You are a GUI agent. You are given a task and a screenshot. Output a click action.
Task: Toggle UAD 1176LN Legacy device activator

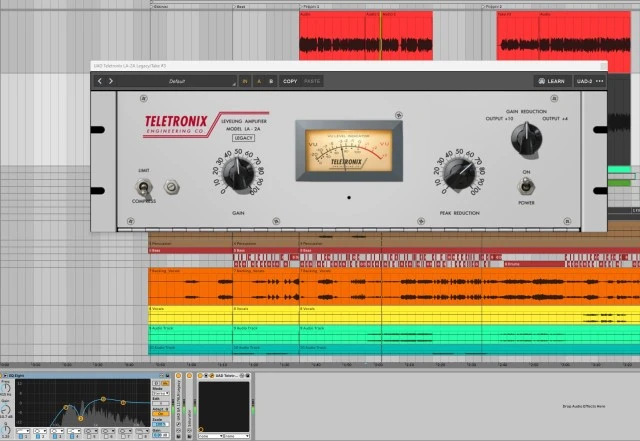(x=178, y=376)
